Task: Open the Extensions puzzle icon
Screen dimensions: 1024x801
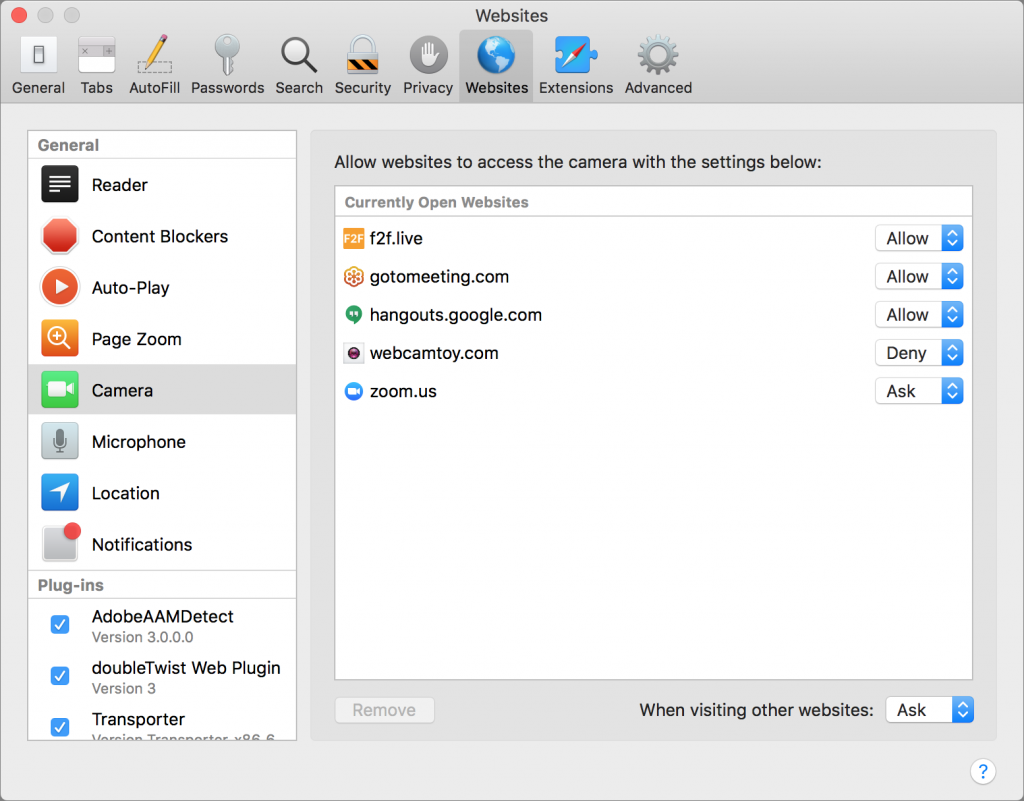Action: 575,55
